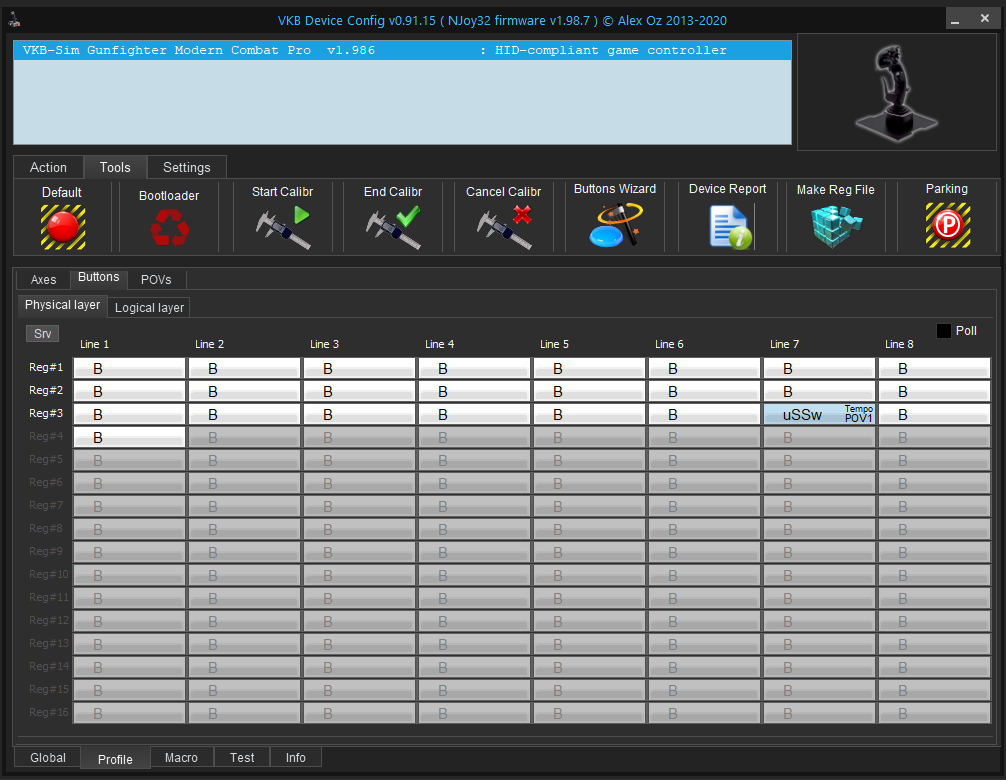Open the Macro bottom tab
Screen dimensions: 1006x780
[x=182, y=758]
